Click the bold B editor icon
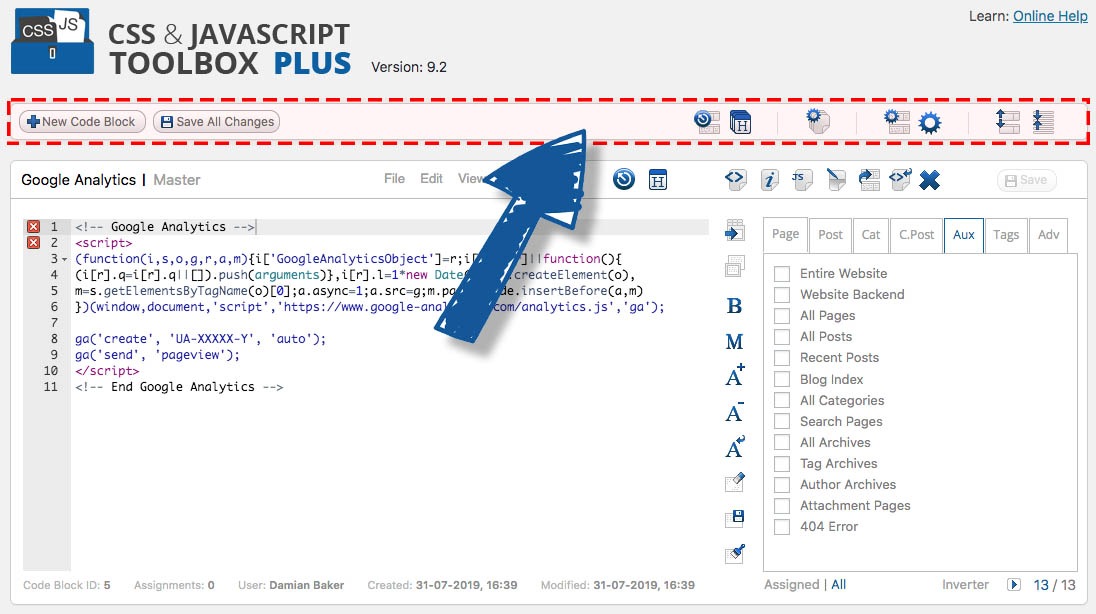The width and height of the screenshot is (1096, 614). click(734, 307)
